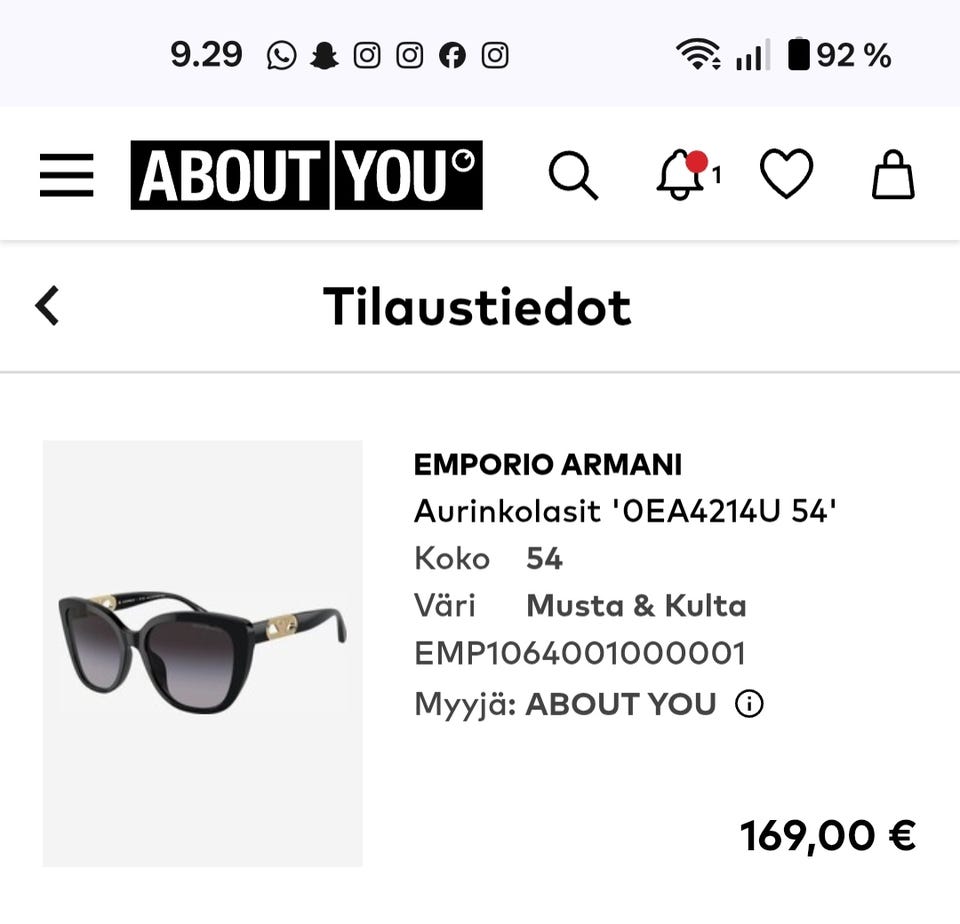
Task: Tap the Wi-Fi status icon
Action: pyautogui.click(x=696, y=56)
